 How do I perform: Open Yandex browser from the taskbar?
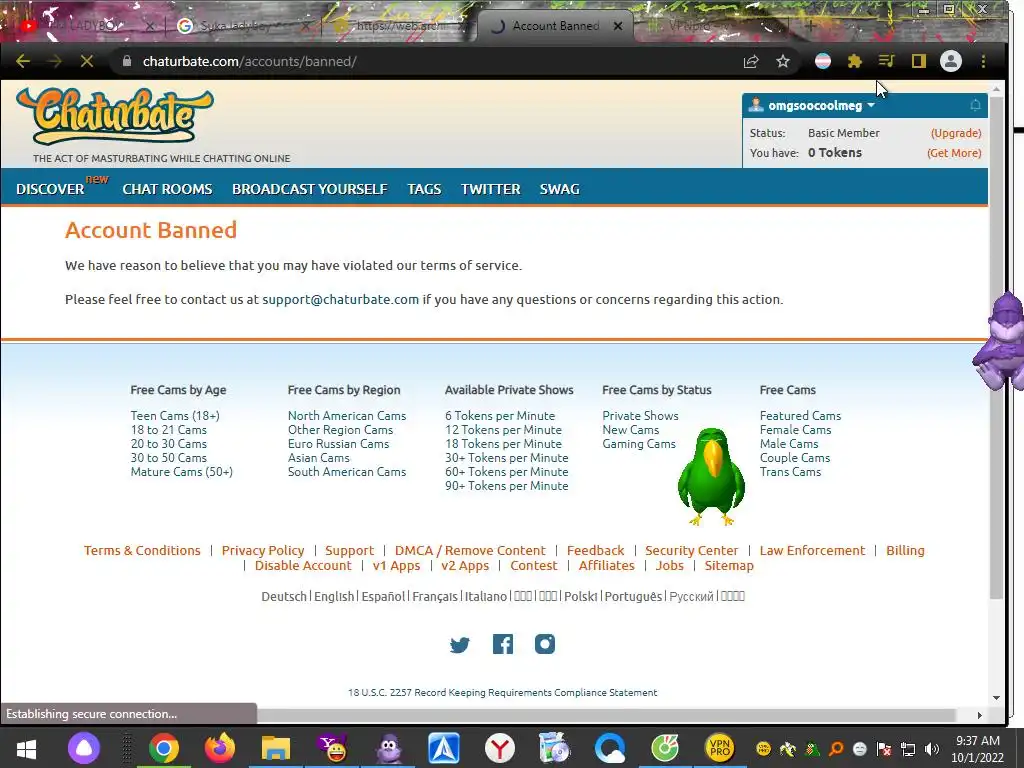point(500,748)
